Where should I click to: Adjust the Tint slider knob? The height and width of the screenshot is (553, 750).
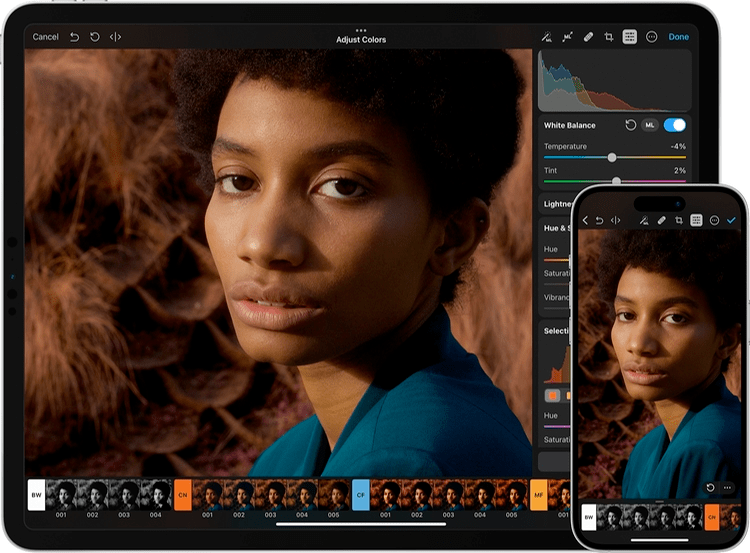[x=617, y=181]
